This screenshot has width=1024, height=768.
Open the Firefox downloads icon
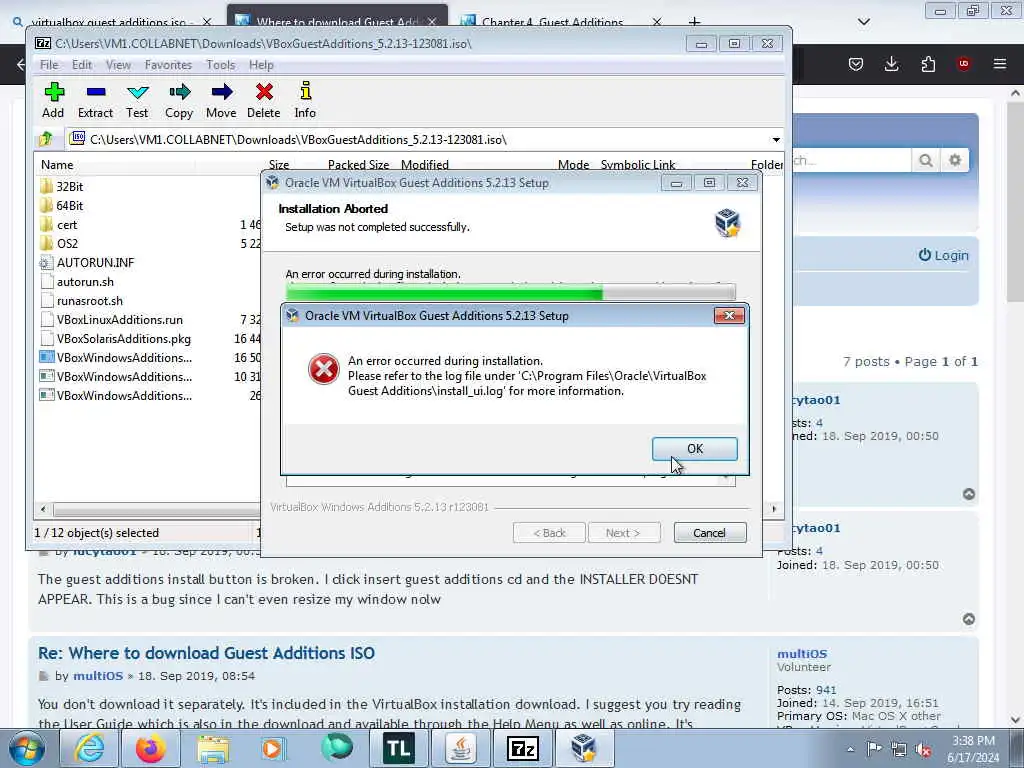click(x=891, y=64)
